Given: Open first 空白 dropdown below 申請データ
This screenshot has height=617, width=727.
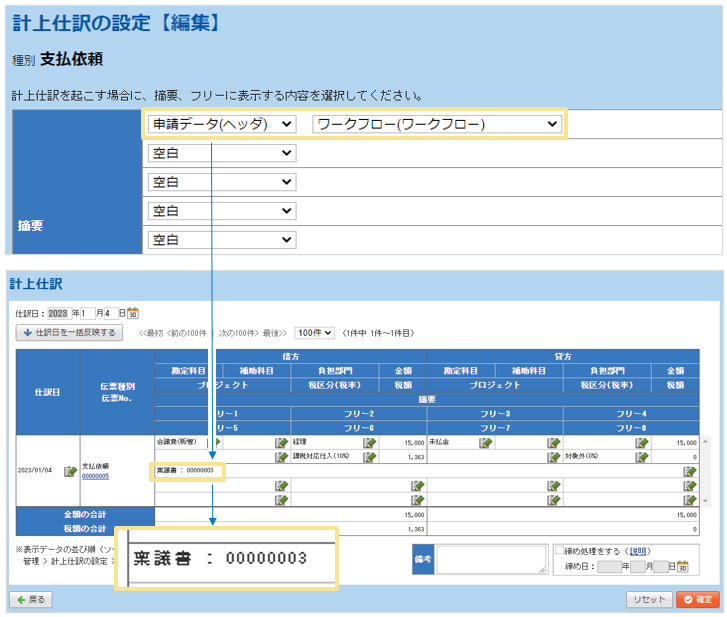Looking at the screenshot, I should (222, 153).
